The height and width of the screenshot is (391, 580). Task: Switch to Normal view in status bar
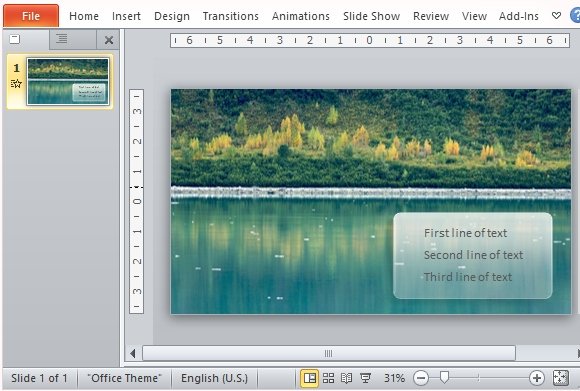(309, 378)
